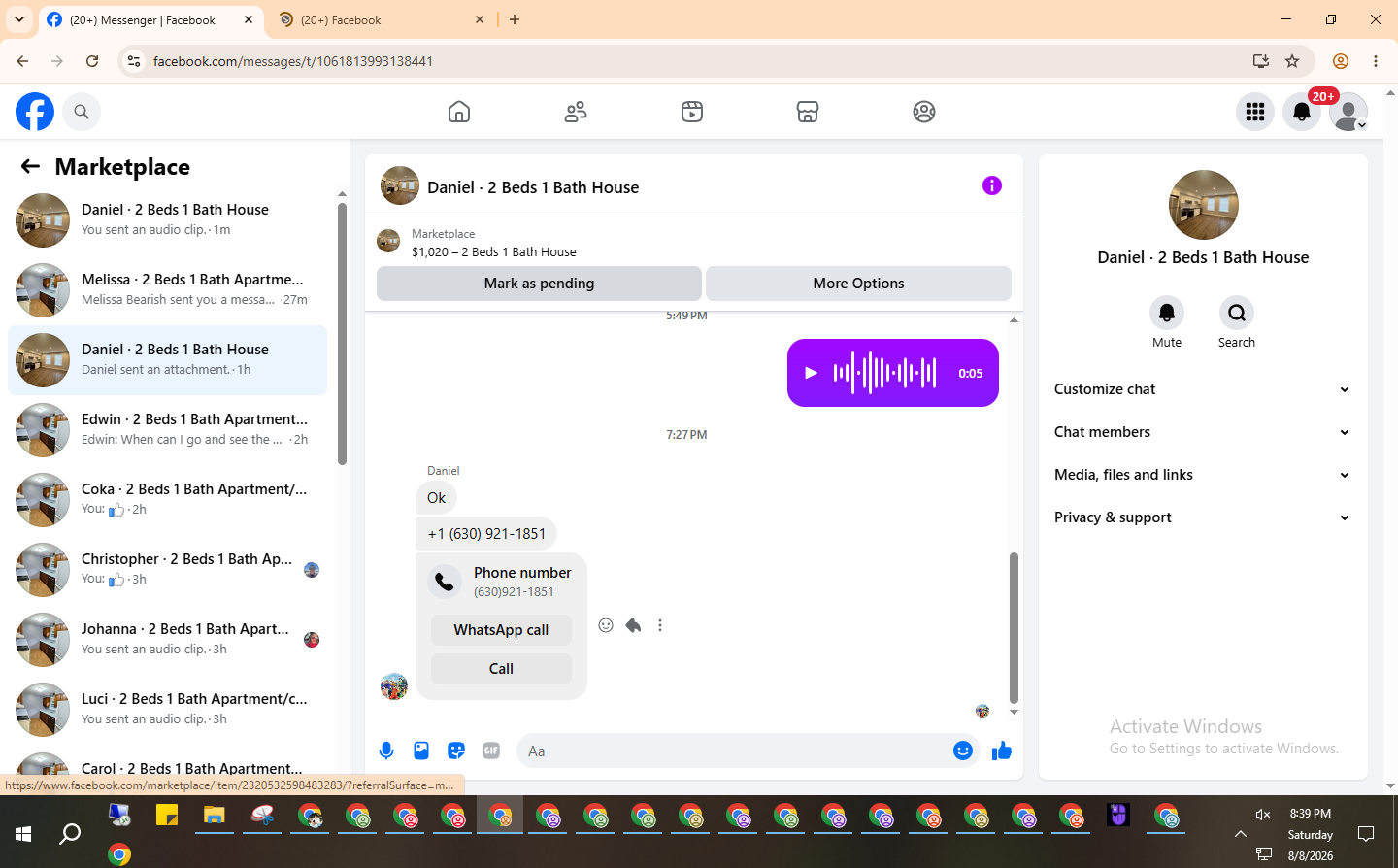Open the Friends icon in top navigation

click(576, 112)
